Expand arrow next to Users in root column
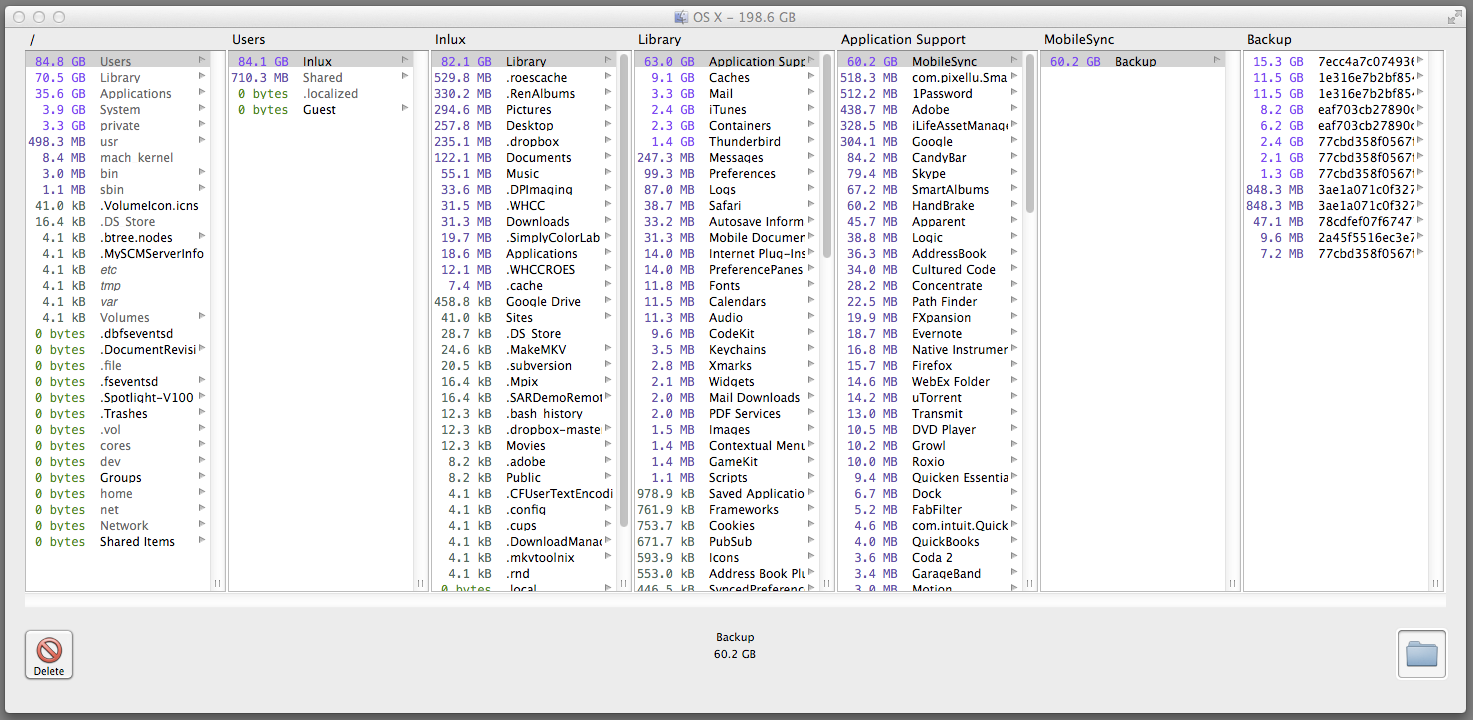 202,60
